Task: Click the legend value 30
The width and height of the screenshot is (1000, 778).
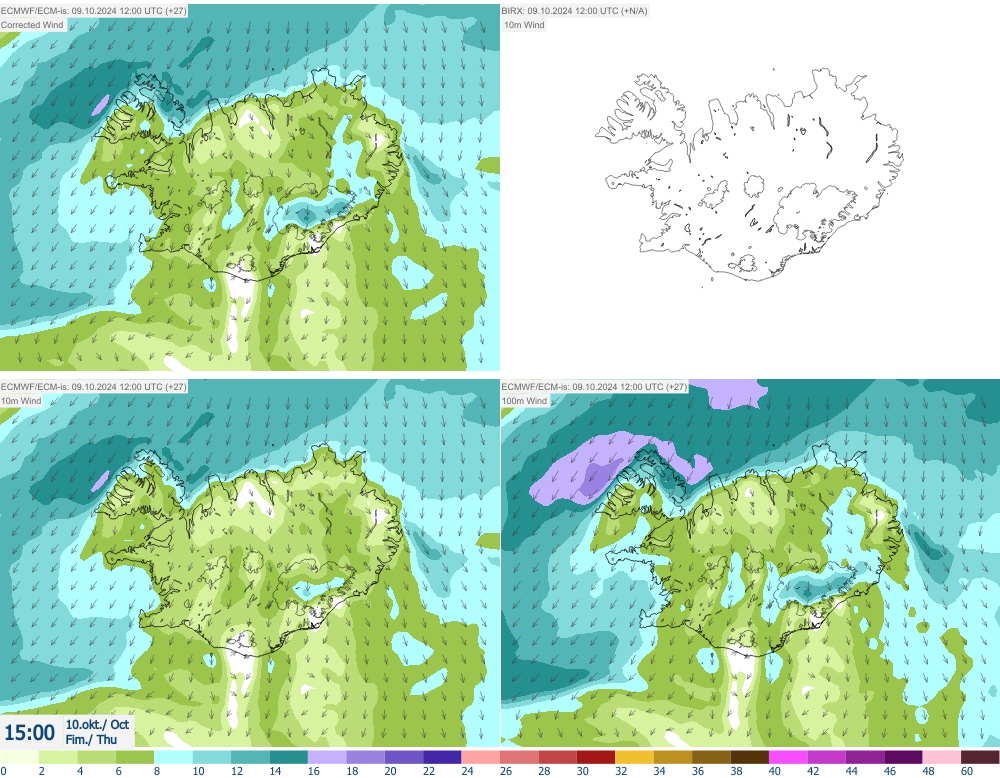Action: (x=583, y=771)
